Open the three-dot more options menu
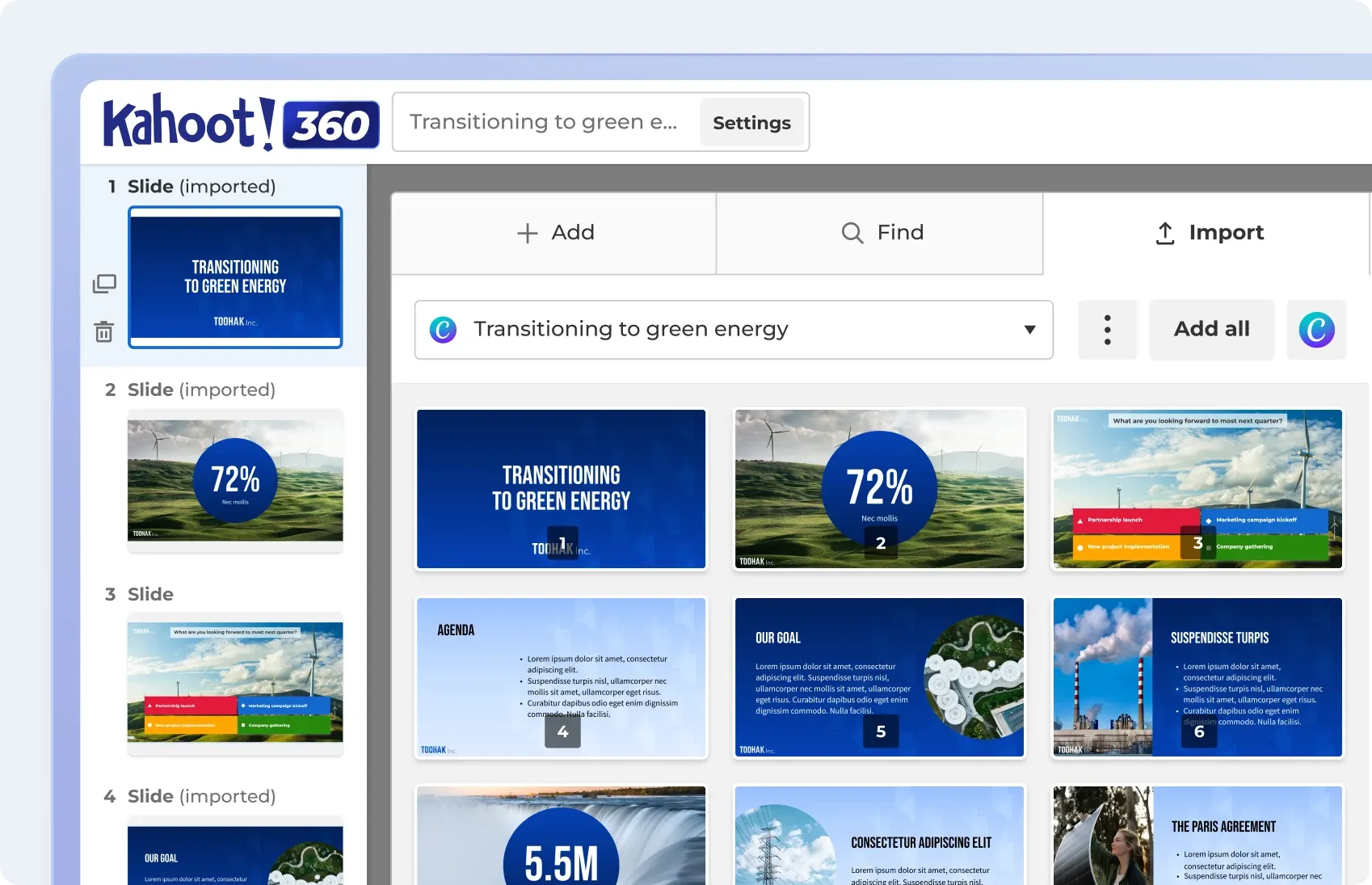 [1107, 330]
